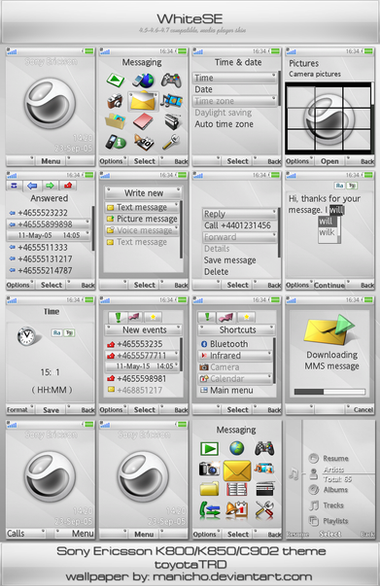380x586 pixels.
Task: Select the wrench Settings icon in the top menu
Action: click(172, 142)
